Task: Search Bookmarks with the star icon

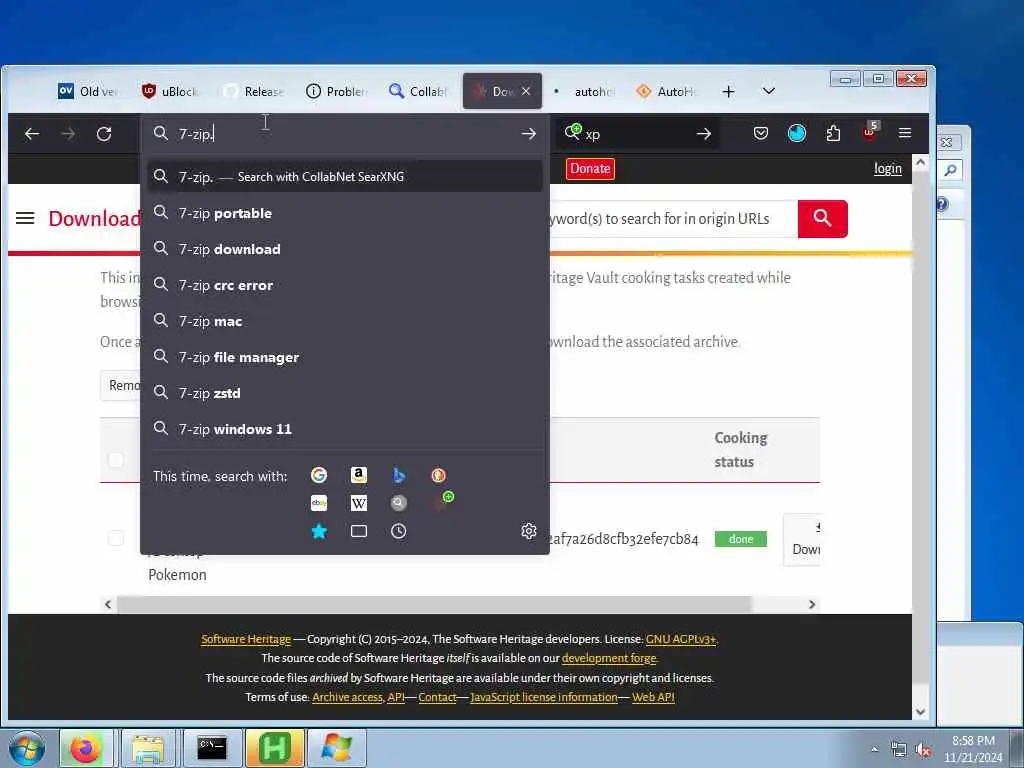Action: (x=319, y=531)
